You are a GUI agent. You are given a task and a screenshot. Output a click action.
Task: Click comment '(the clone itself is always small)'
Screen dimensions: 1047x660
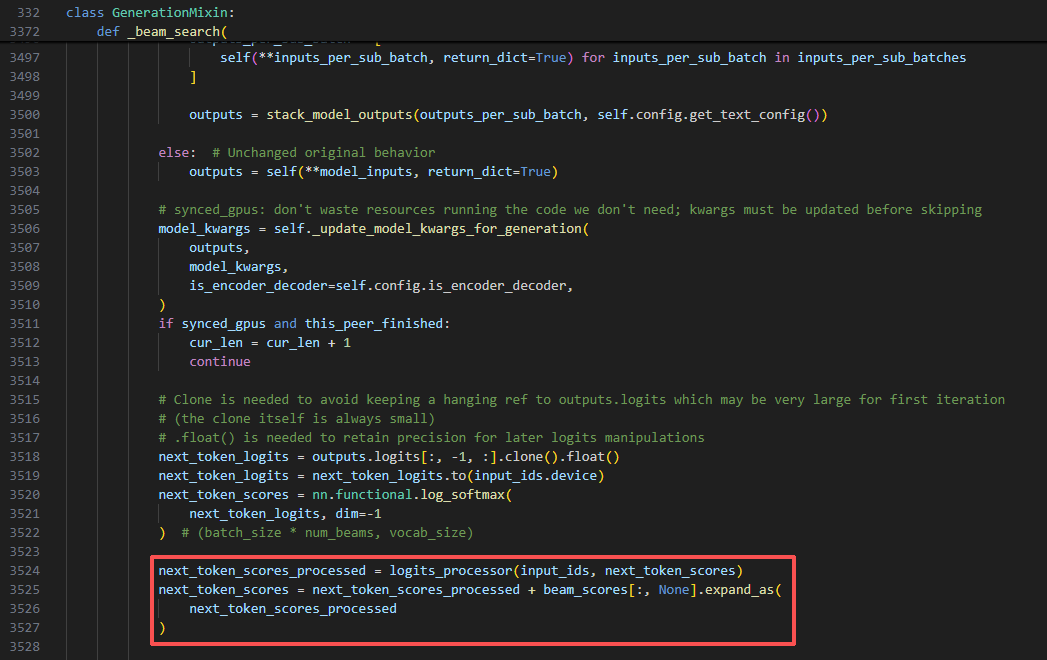click(296, 419)
